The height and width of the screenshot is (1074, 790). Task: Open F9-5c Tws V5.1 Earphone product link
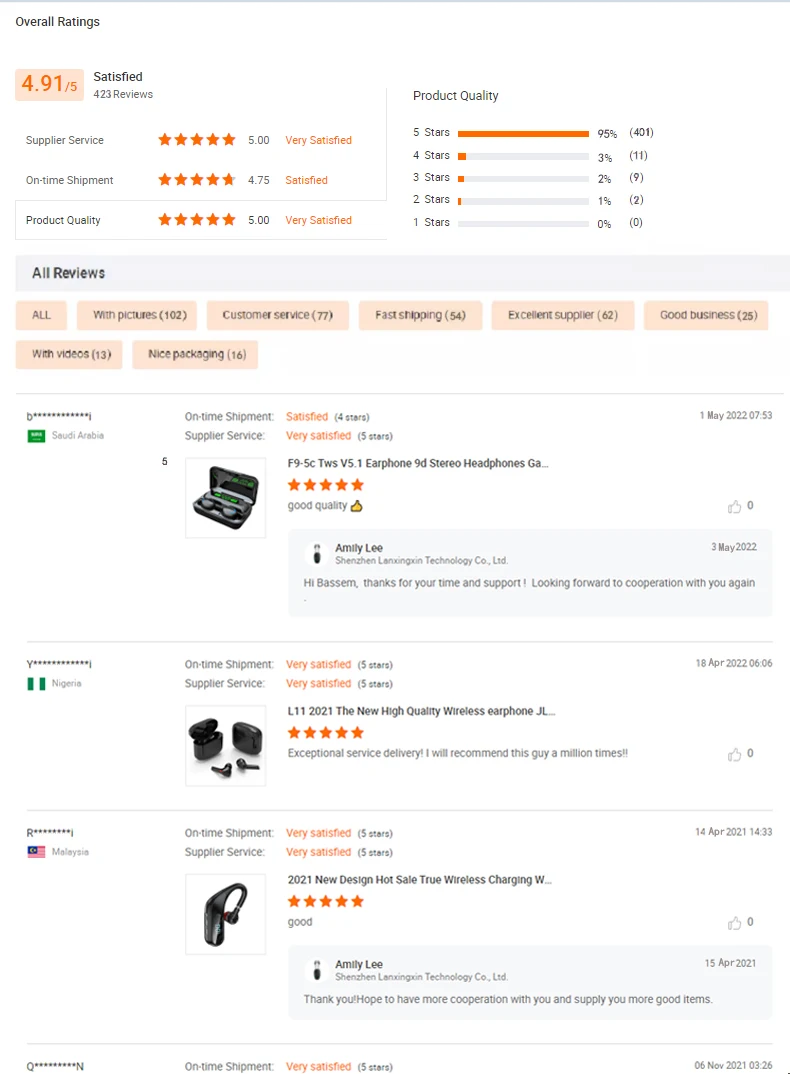pos(418,464)
